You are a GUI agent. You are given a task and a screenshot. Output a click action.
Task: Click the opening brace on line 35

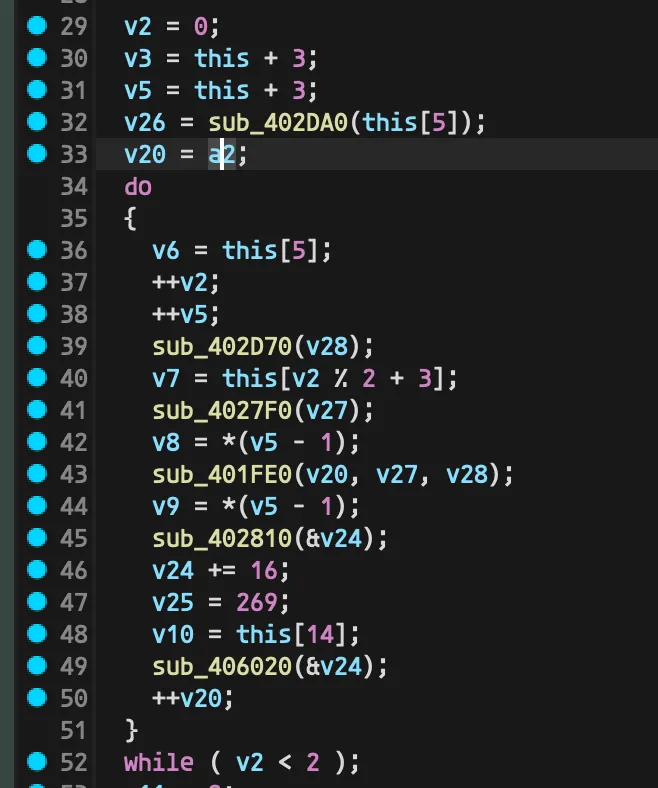130,219
